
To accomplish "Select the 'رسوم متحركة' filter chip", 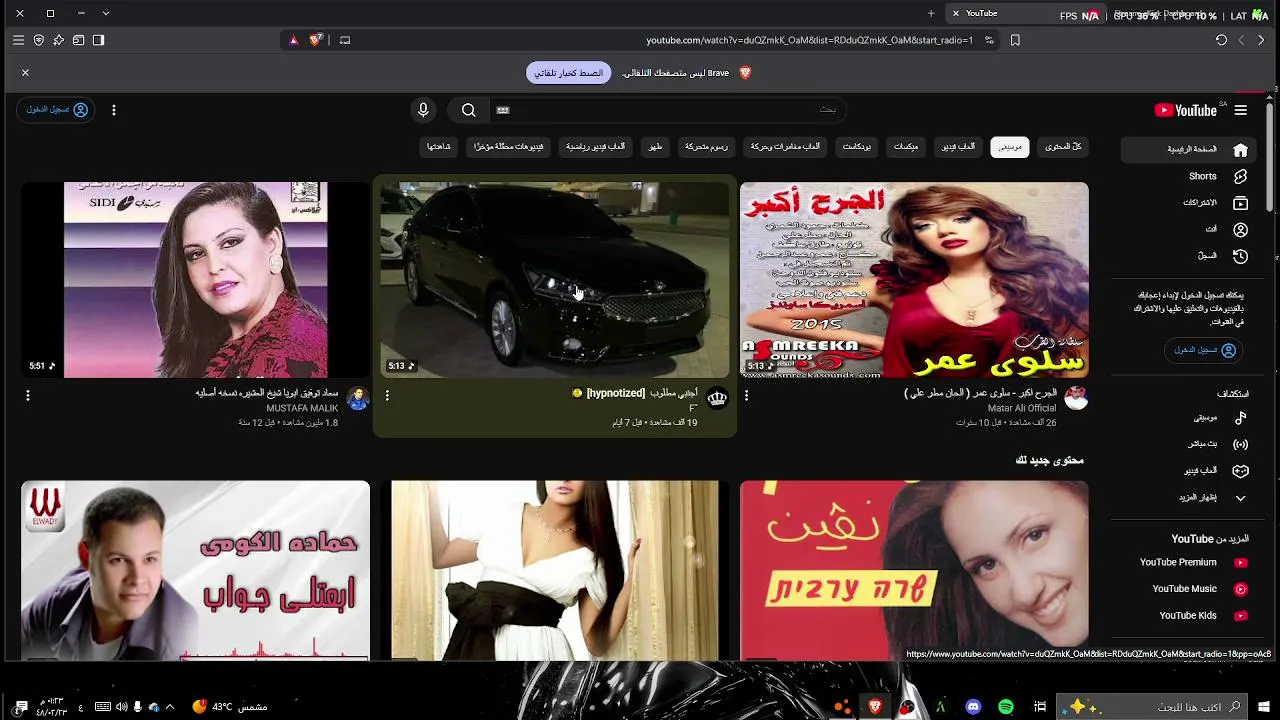I will coord(706,147).
